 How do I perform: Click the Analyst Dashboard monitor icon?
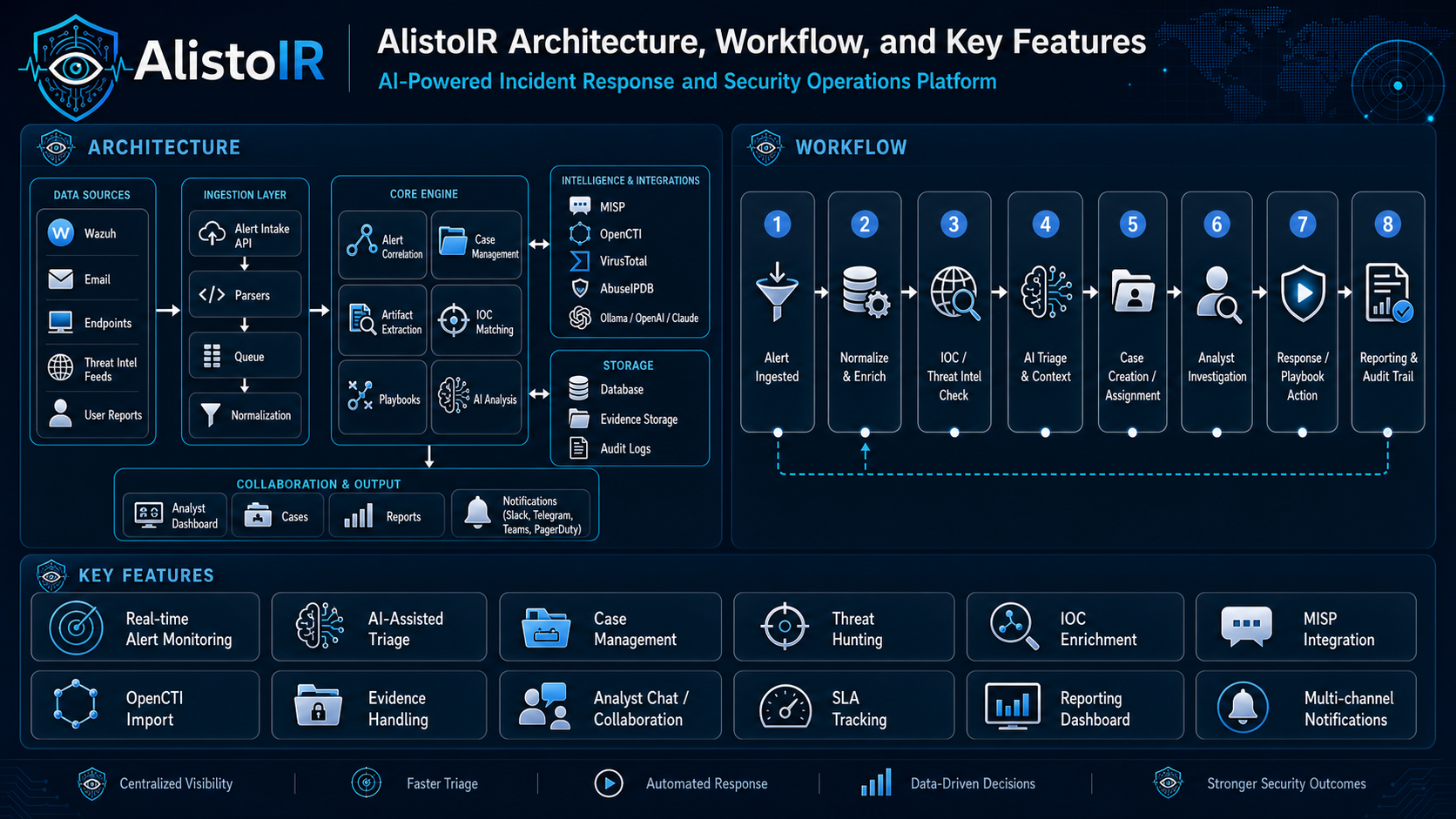(148, 515)
